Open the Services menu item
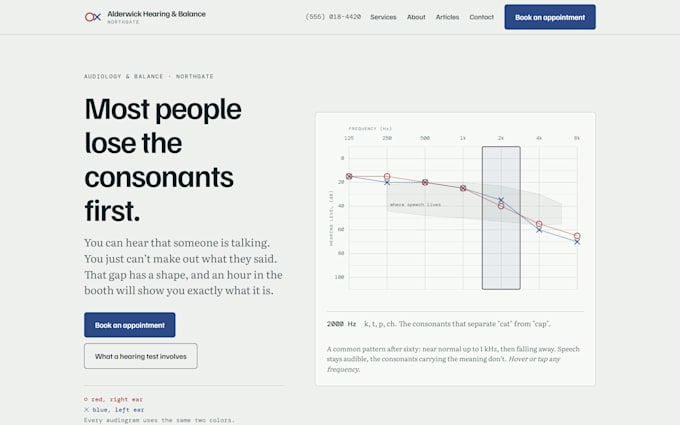Image resolution: width=680 pixels, height=425 pixels. 383,17
